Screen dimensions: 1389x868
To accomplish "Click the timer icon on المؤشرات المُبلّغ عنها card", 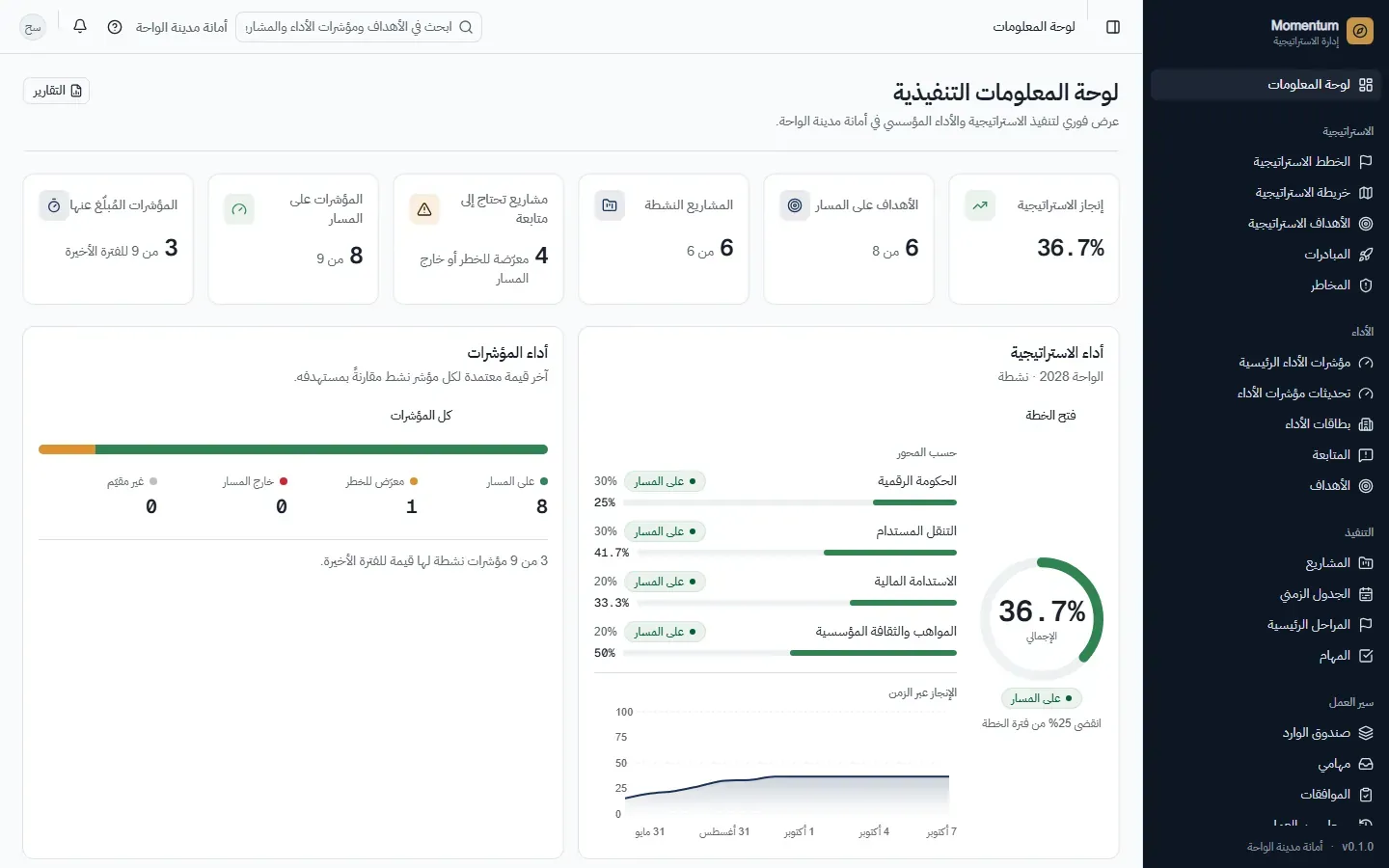I will tap(54, 205).
